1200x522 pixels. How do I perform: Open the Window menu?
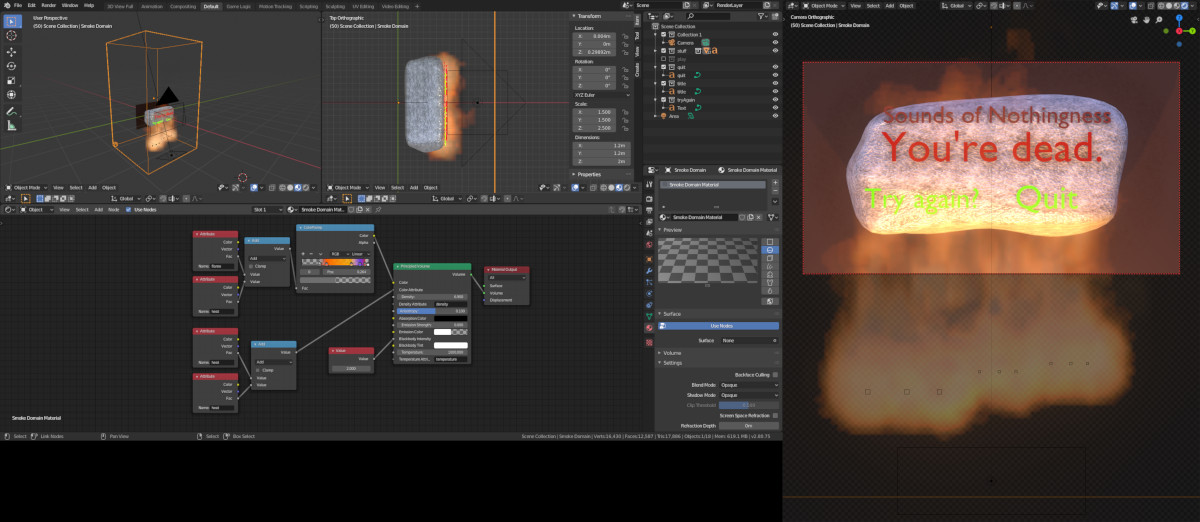coord(69,5)
